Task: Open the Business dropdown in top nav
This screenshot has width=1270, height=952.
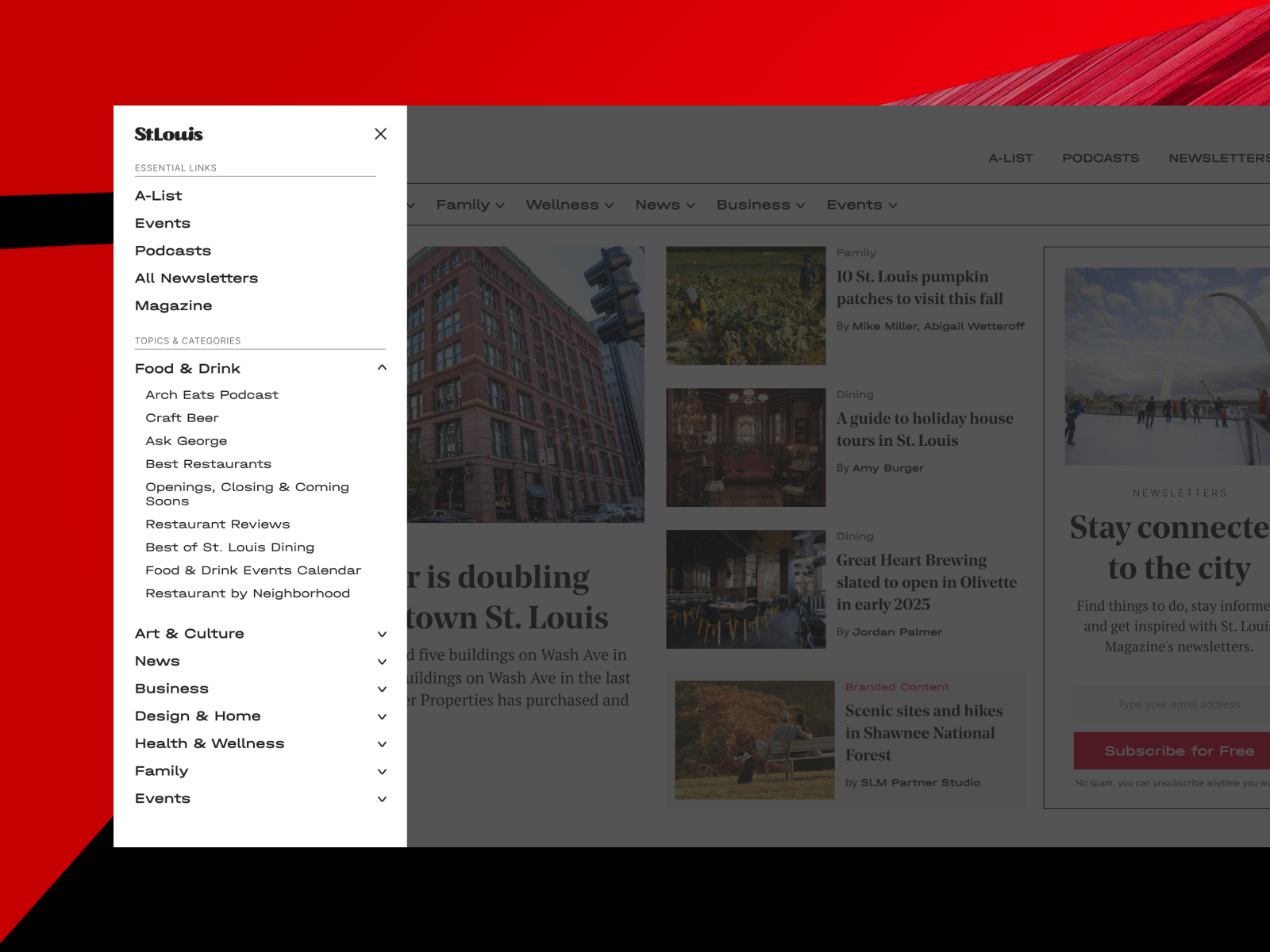Action: 760,205
